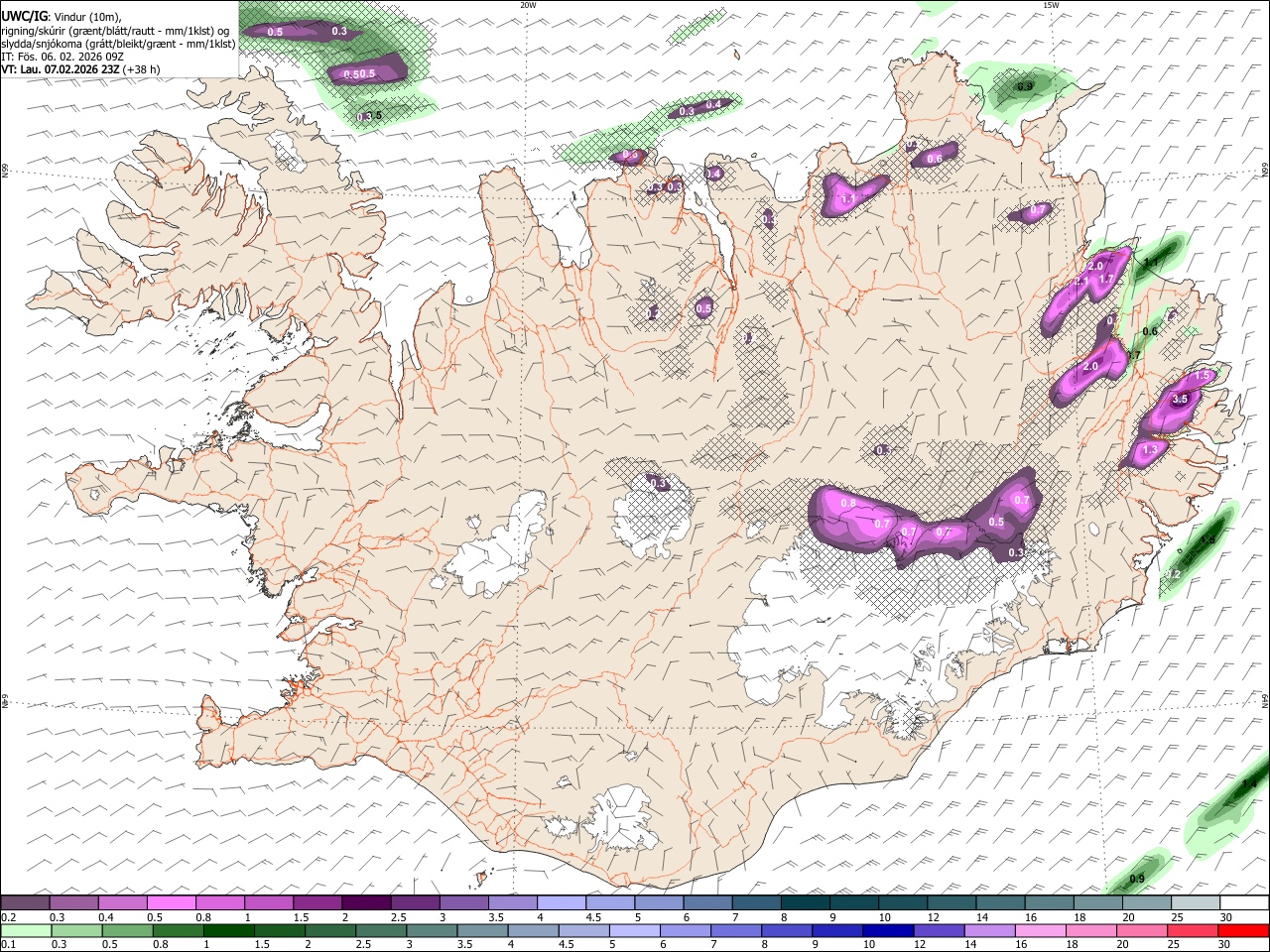Click the 1.3 snowfall value near the east coast
This screenshot has height=952, width=1270.
pyautogui.click(x=1150, y=449)
